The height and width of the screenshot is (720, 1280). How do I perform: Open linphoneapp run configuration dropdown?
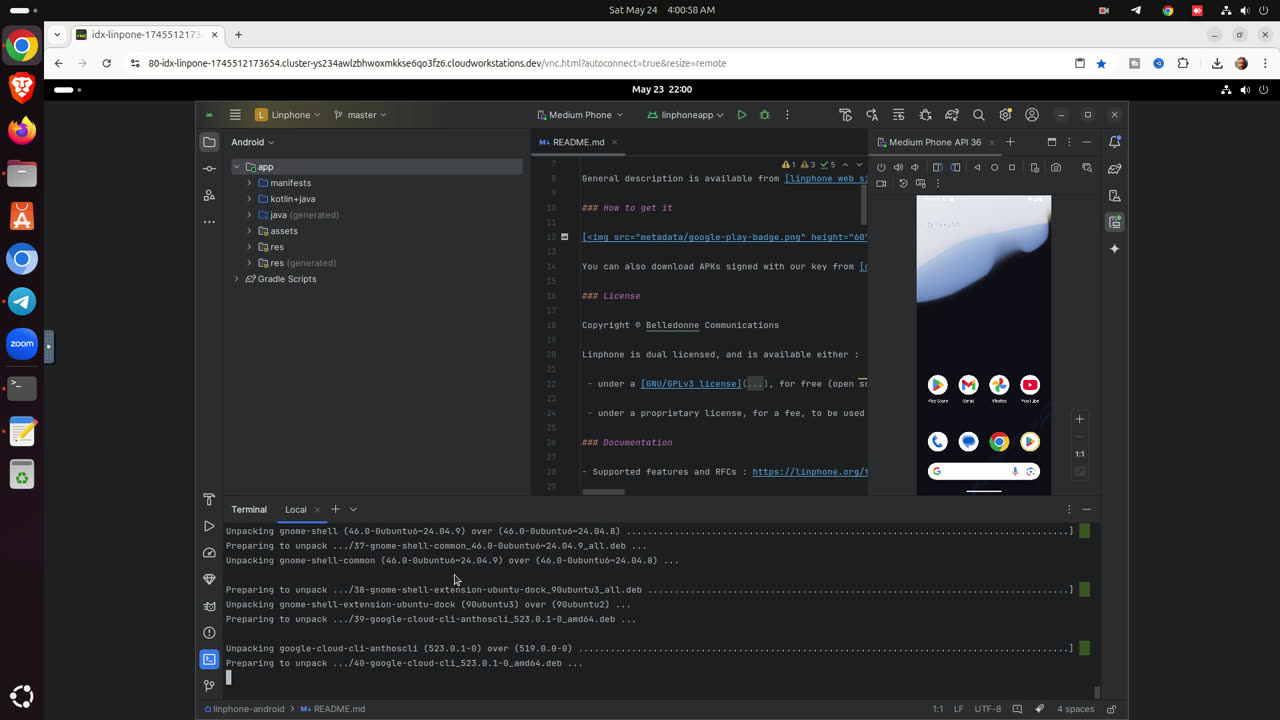686,115
